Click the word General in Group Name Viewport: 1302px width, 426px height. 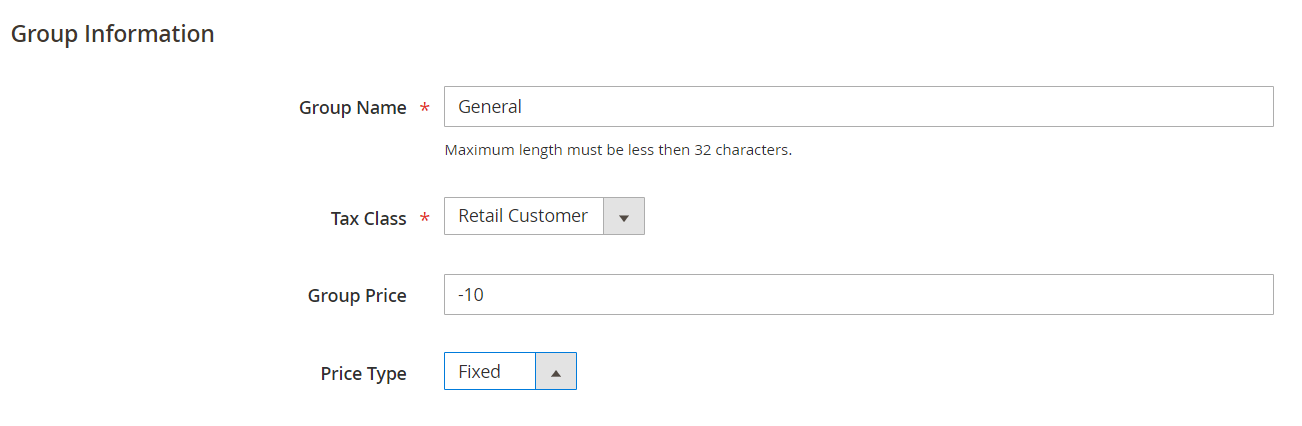490,106
